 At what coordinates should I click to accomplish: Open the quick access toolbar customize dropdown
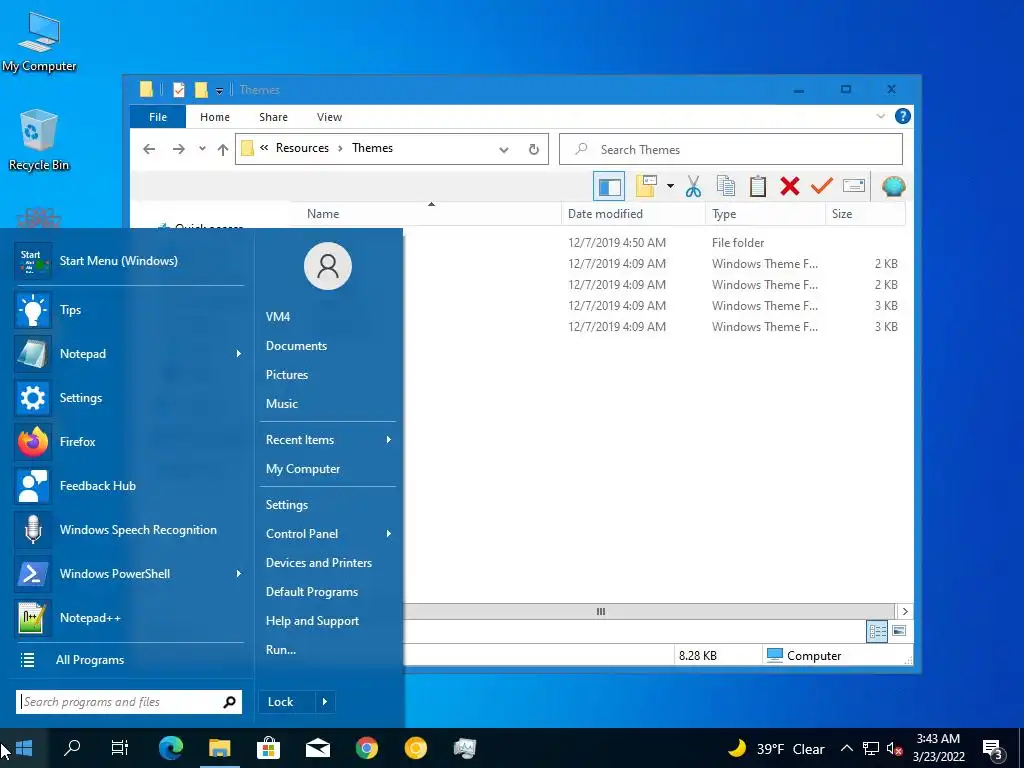[219, 91]
